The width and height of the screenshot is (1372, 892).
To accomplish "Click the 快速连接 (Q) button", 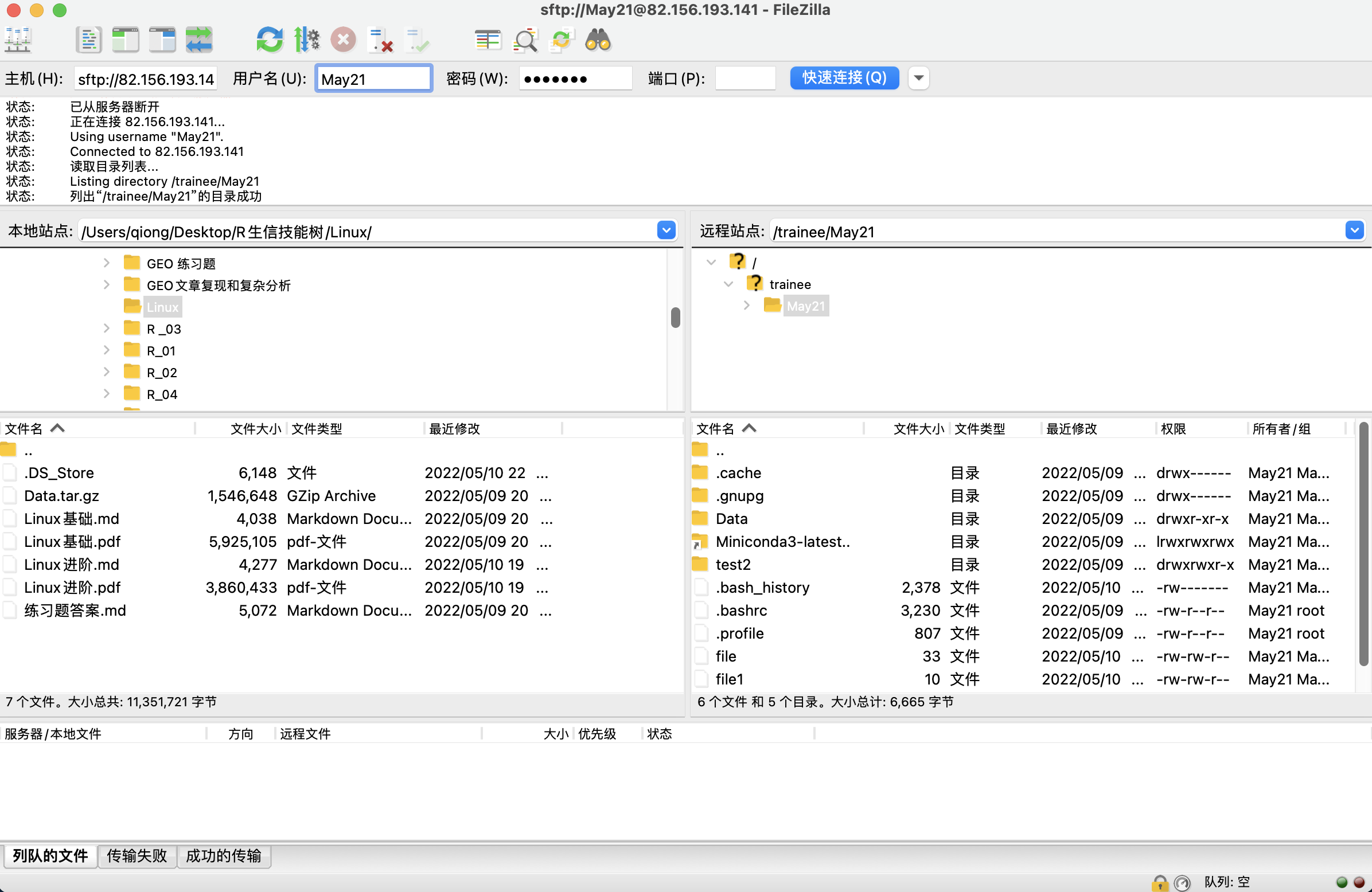I will (844, 78).
